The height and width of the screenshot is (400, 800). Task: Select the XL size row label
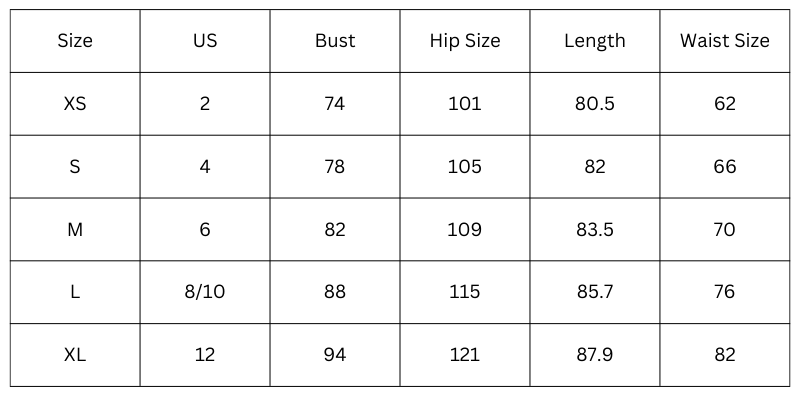click(x=75, y=355)
